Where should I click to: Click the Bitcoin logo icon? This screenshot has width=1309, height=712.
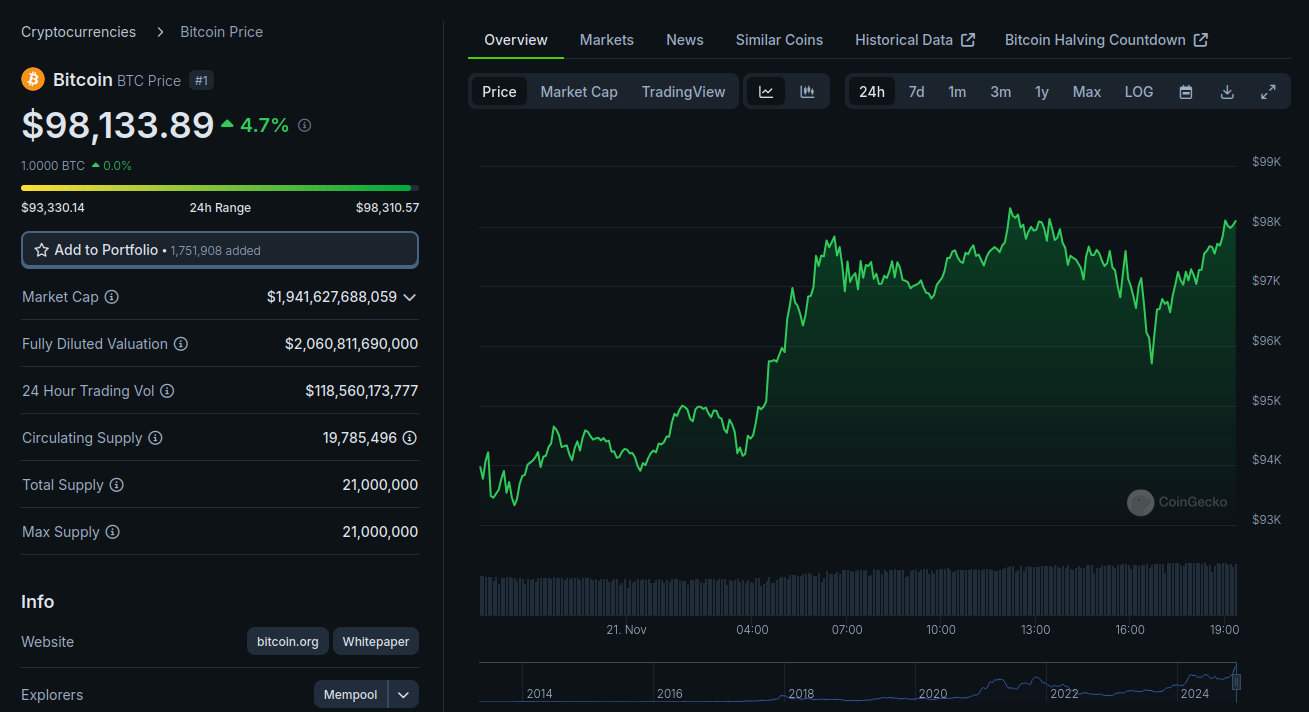click(33, 79)
